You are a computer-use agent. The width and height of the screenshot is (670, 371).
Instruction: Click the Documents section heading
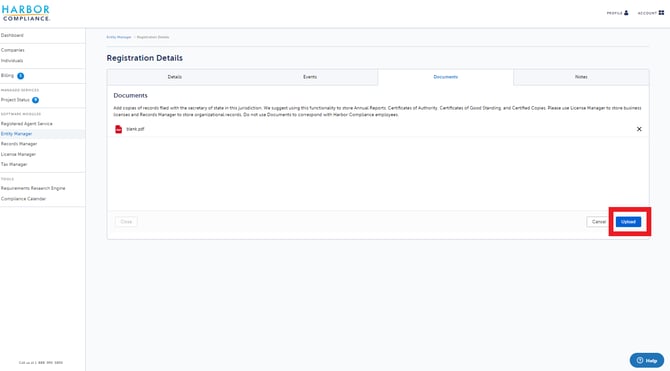click(130, 95)
